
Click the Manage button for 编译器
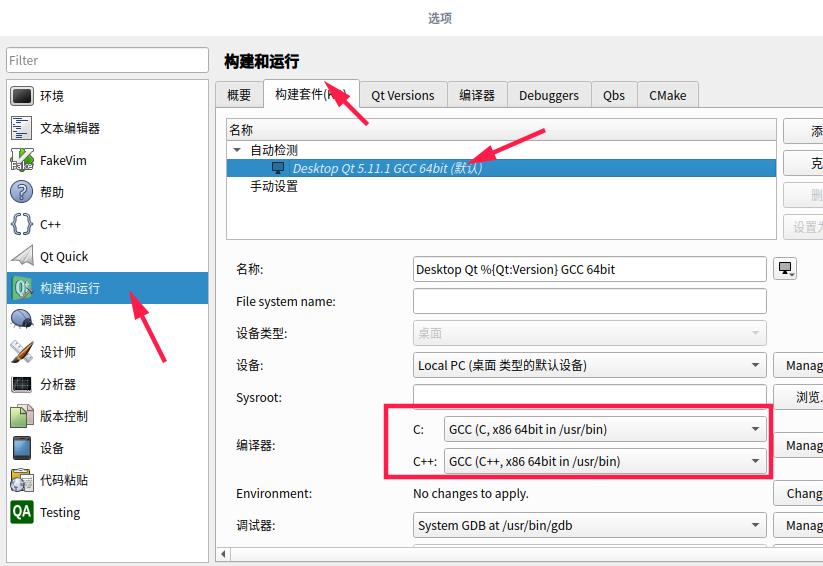coord(798,445)
